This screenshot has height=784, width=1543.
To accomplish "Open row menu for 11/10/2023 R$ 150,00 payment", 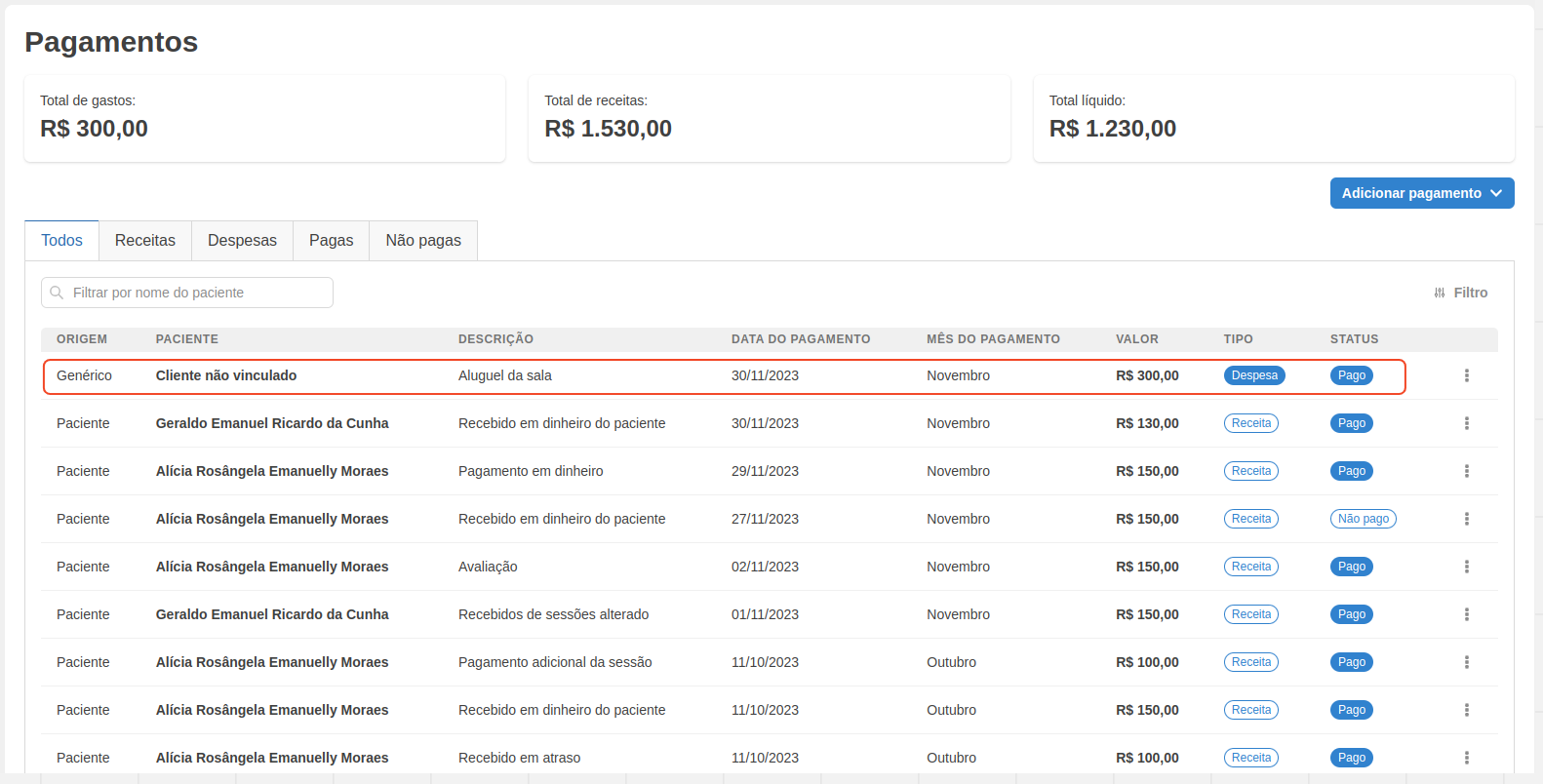I will pyautogui.click(x=1466, y=710).
